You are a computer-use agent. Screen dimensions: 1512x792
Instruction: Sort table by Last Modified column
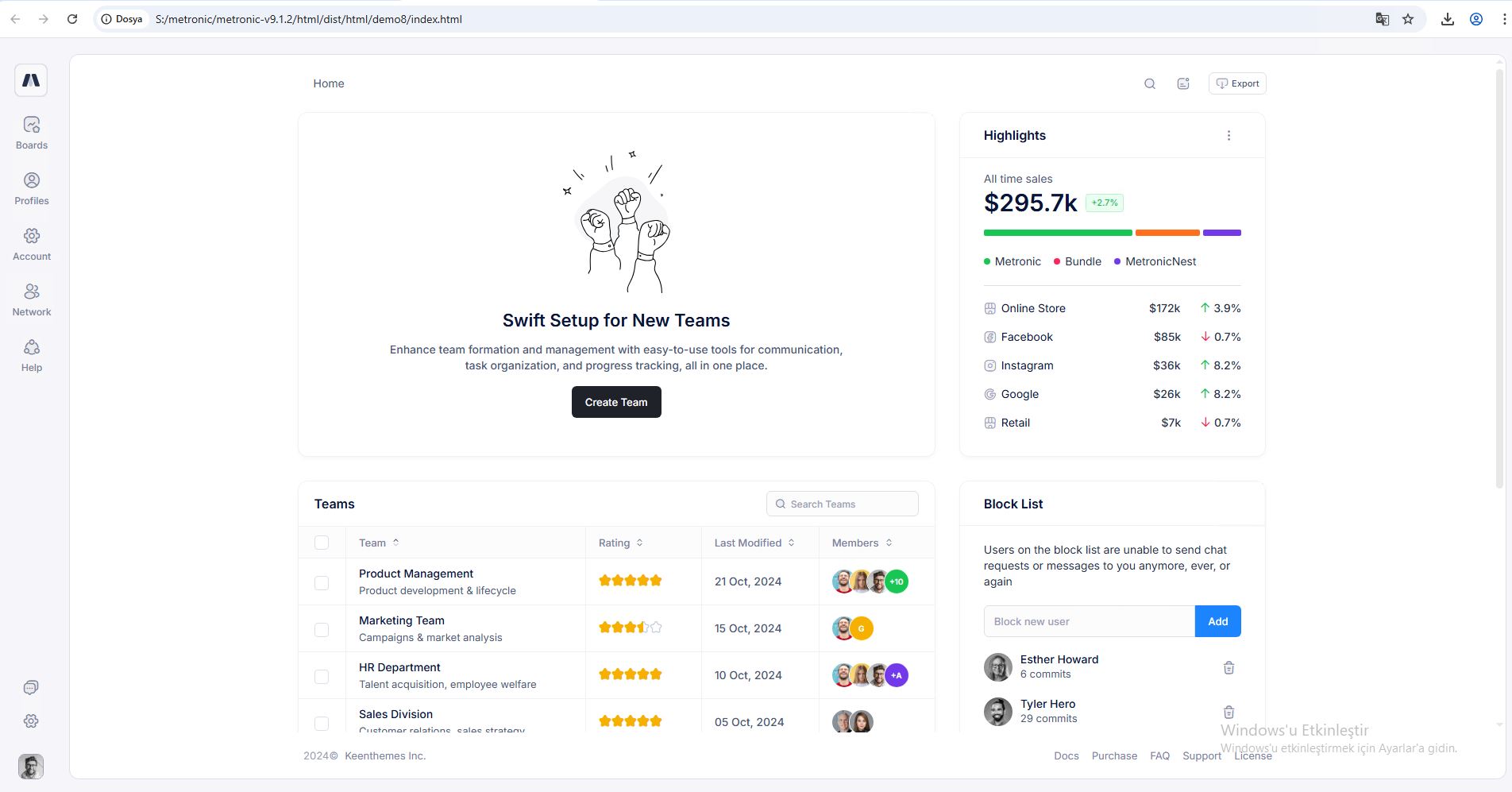pyautogui.click(x=754, y=543)
